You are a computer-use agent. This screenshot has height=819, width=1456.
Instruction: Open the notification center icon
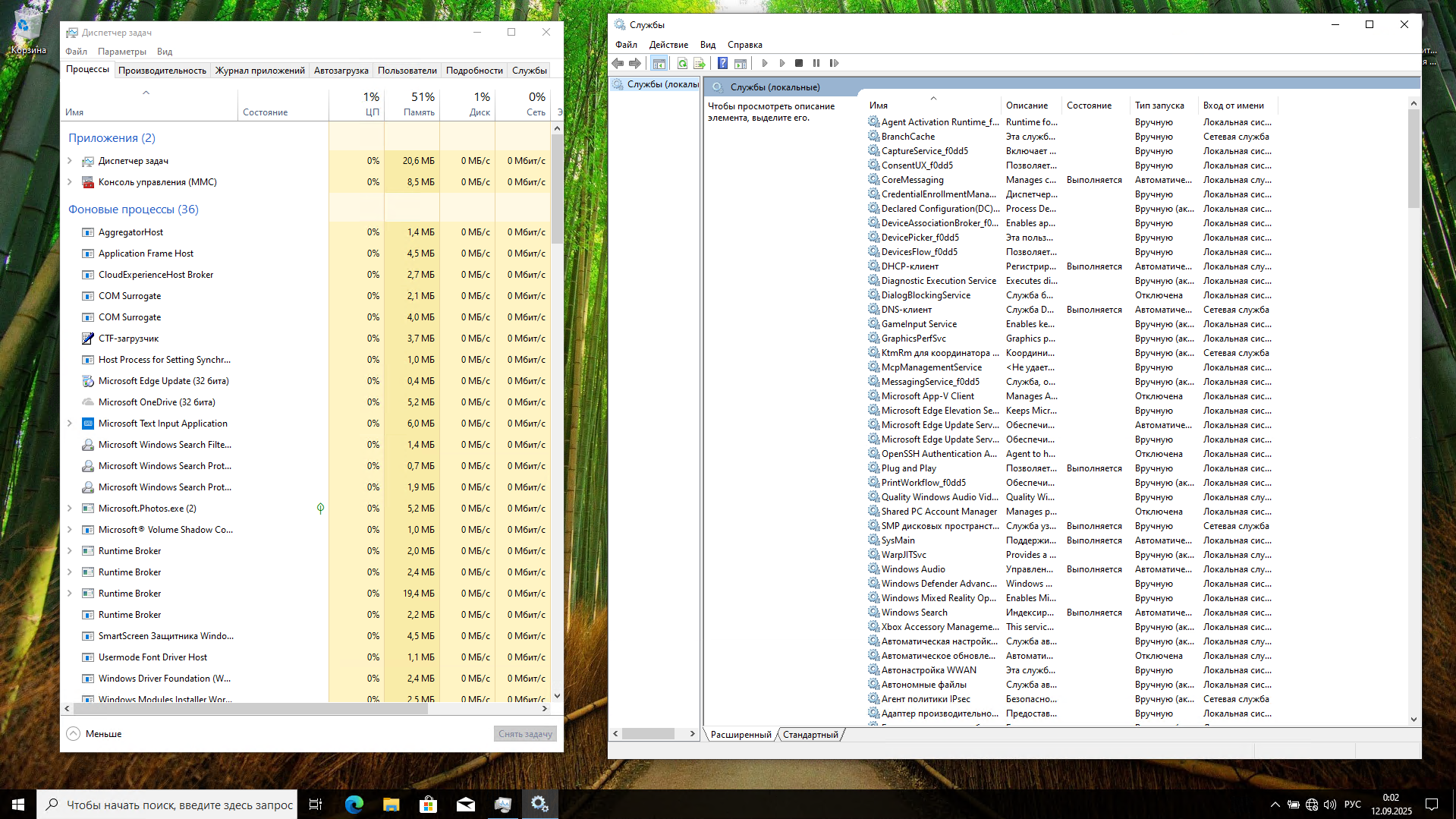[1432, 805]
